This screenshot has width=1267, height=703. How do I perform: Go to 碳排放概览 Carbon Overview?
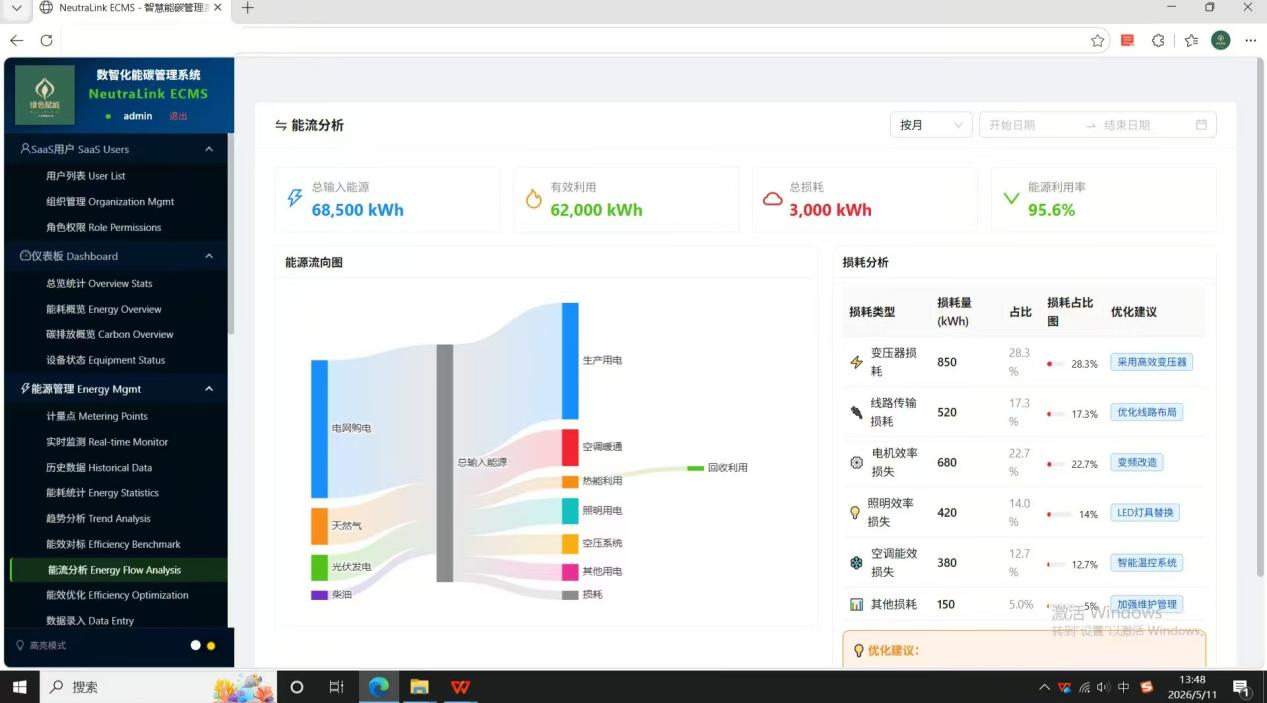tap(110, 335)
